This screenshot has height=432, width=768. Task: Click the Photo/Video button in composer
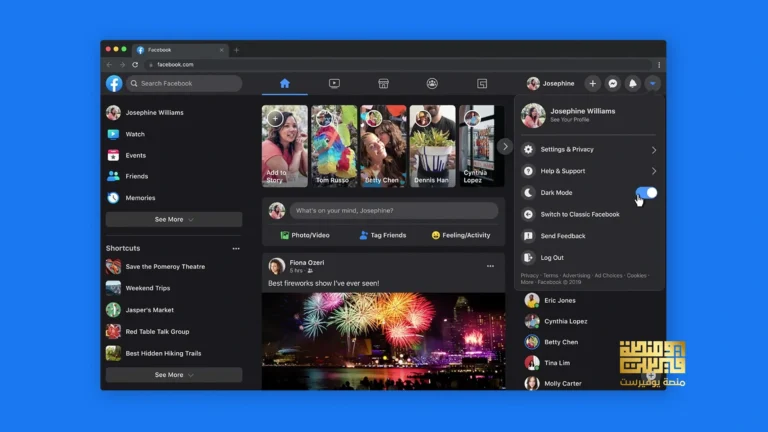[305, 235]
